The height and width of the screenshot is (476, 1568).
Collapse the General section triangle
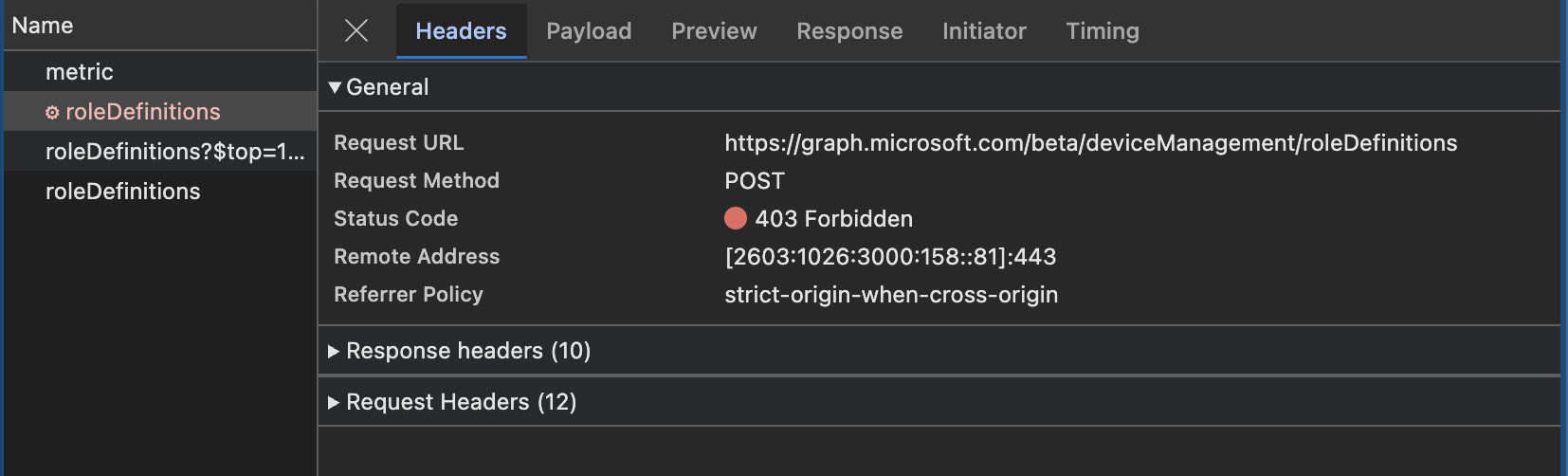coord(335,87)
